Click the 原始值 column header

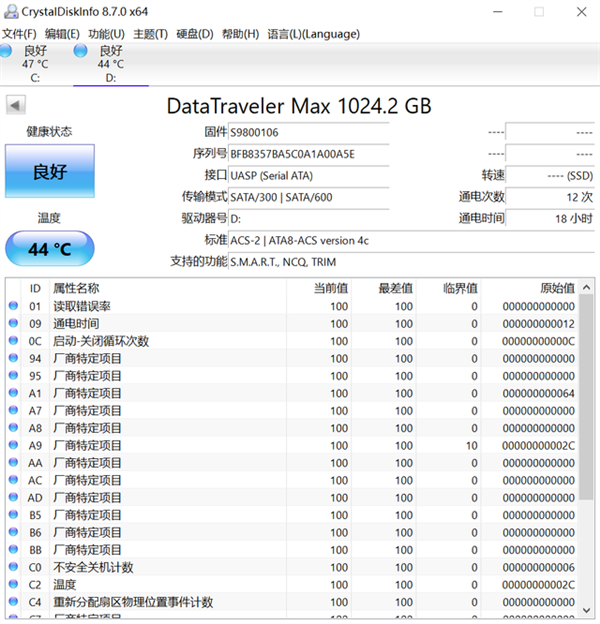click(530, 288)
